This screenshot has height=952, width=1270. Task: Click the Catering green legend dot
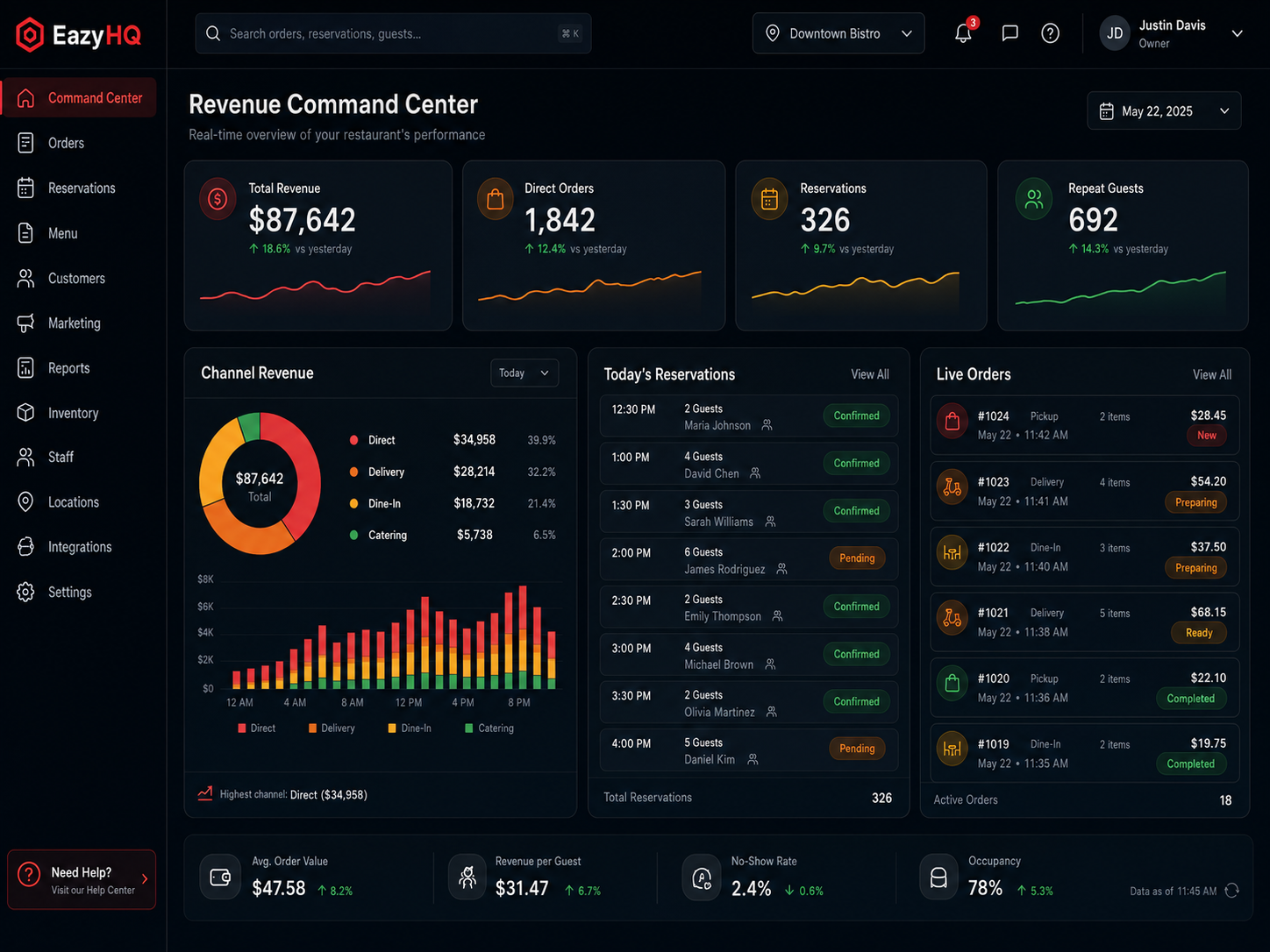tap(353, 535)
